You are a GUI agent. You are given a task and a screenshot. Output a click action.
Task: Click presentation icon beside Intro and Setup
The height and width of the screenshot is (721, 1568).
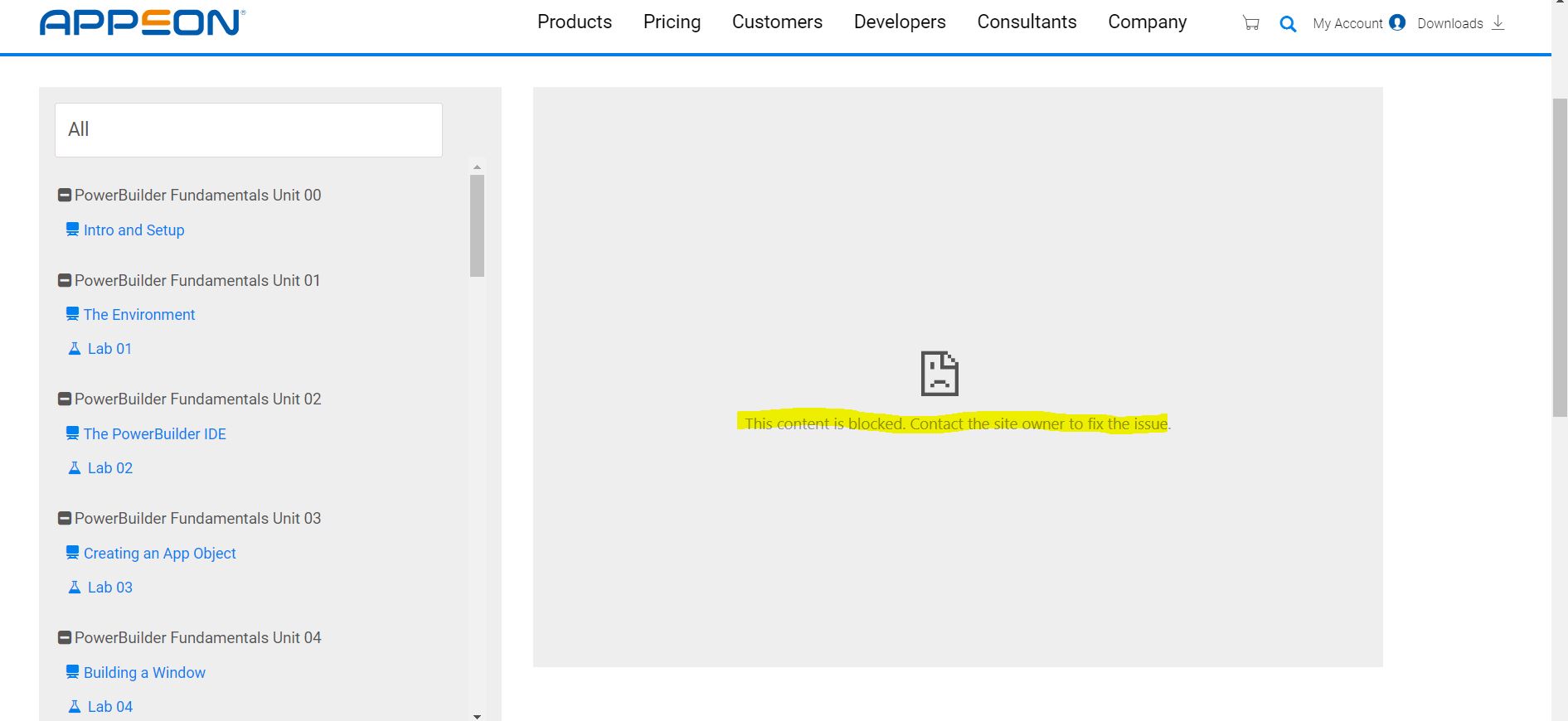(x=73, y=230)
